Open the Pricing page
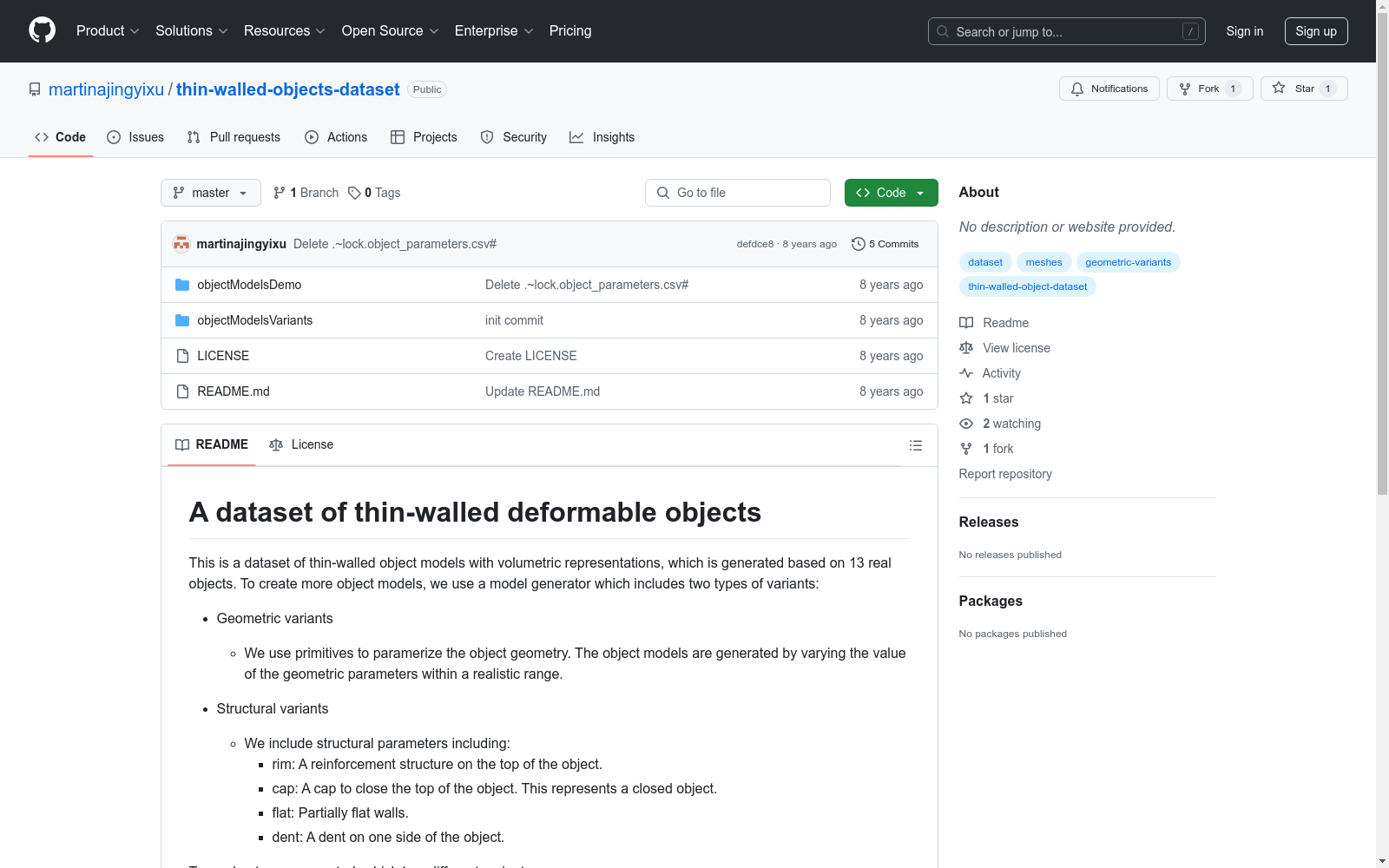1389x868 pixels. [x=570, y=31]
